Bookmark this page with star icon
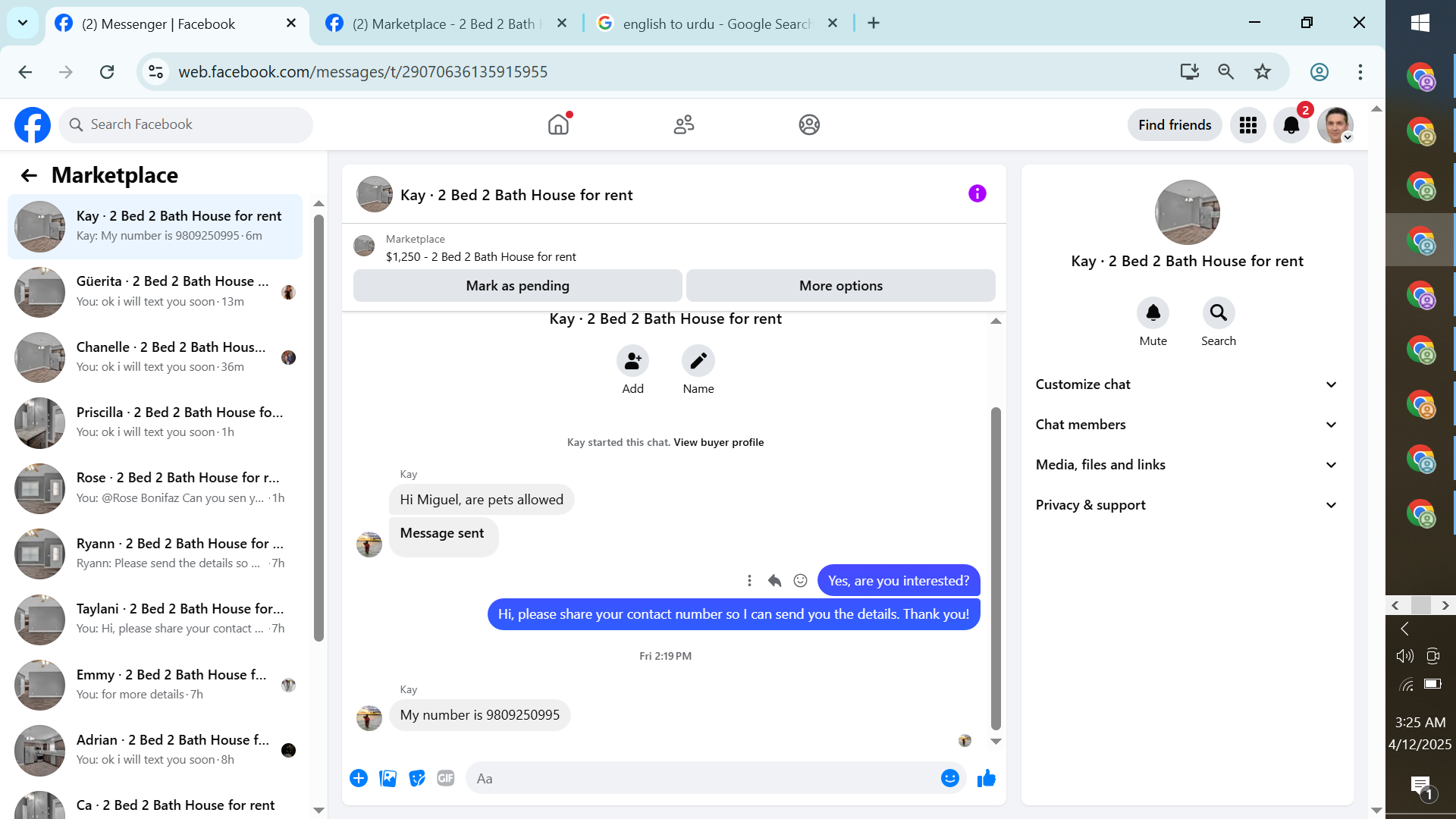The width and height of the screenshot is (1456, 819). point(1263,72)
